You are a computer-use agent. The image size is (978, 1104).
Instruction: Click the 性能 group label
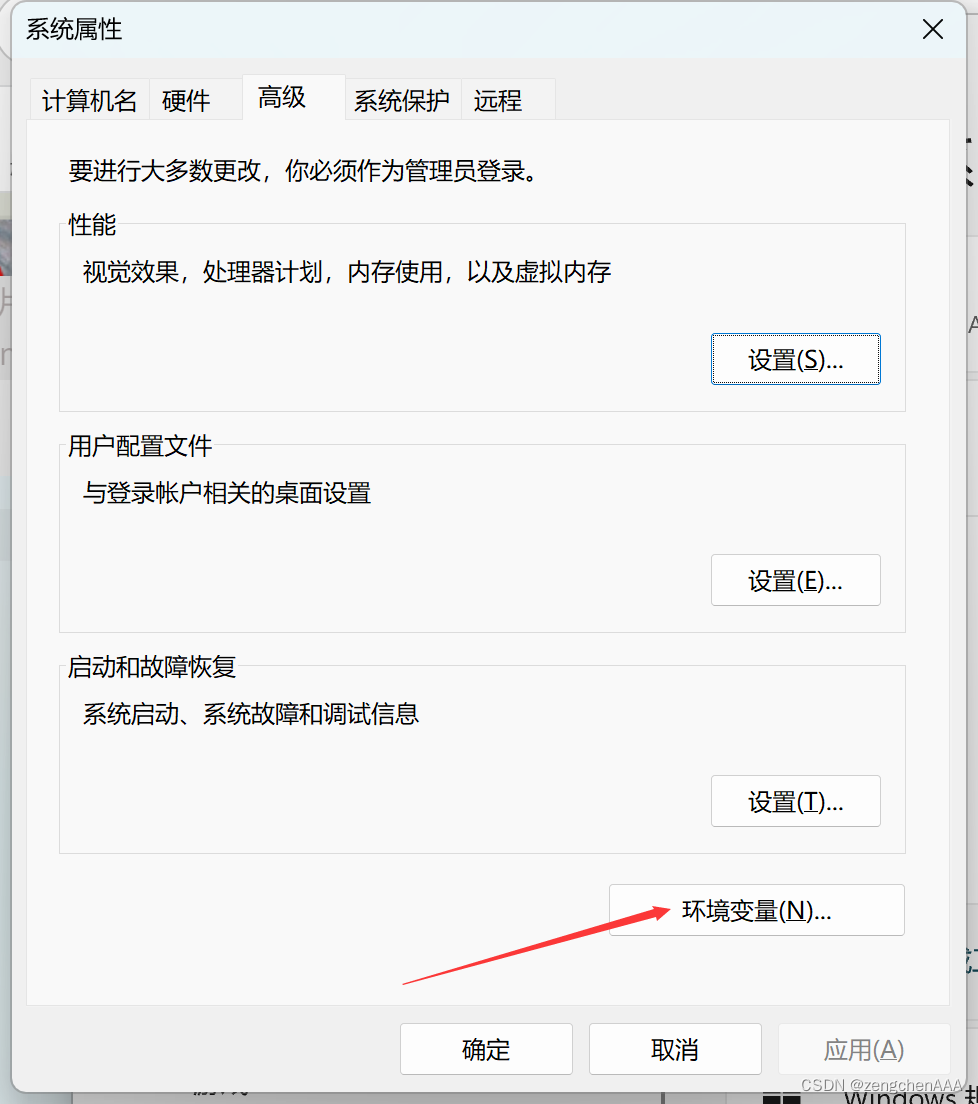(92, 225)
